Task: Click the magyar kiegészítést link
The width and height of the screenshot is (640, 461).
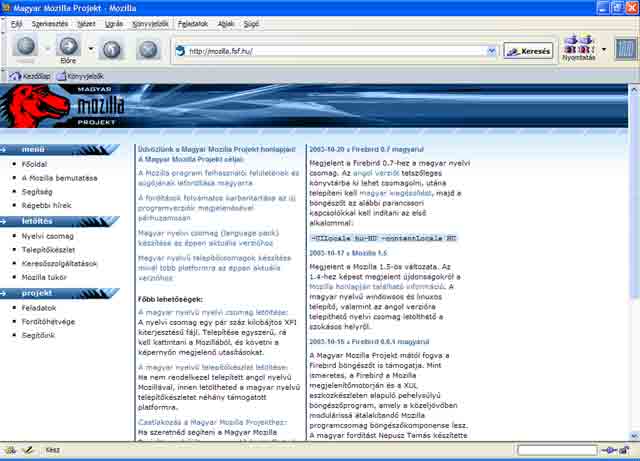Action: pyautogui.click(x=395, y=193)
